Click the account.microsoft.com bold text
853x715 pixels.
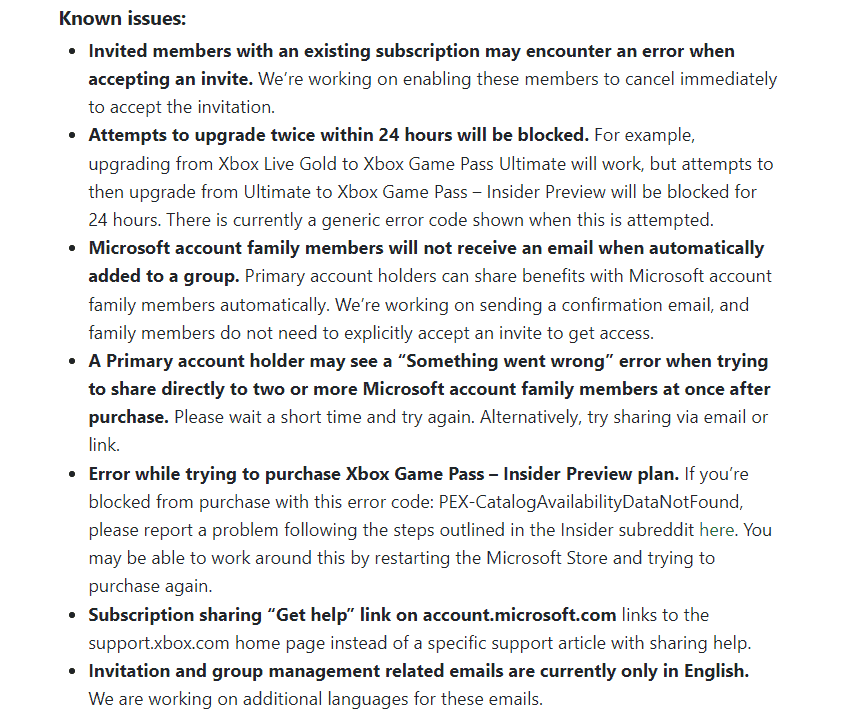click(519, 614)
